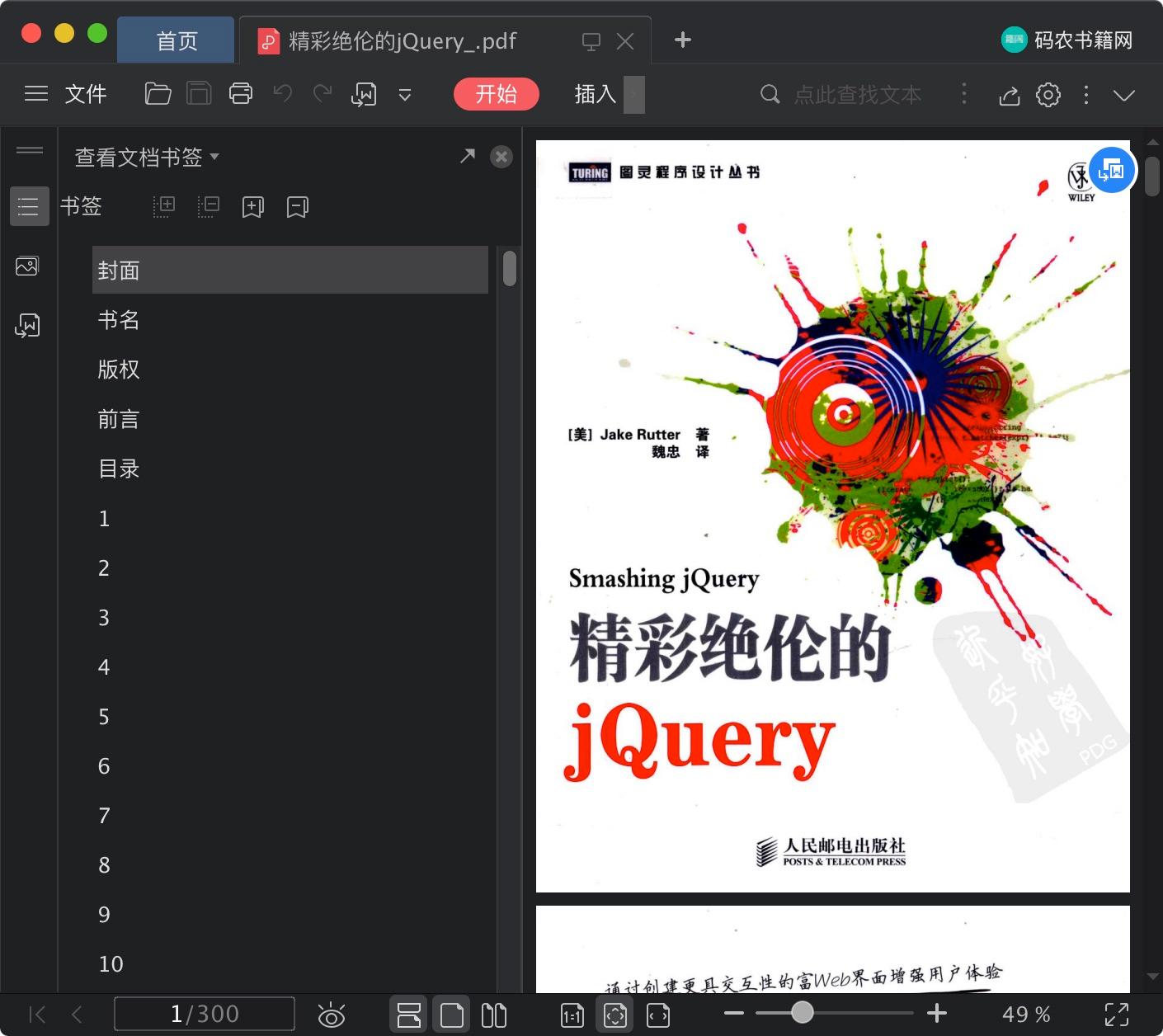Click the sidebar convert to Word icon
This screenshot has width=1163, height=1036.
coord(27,326)
